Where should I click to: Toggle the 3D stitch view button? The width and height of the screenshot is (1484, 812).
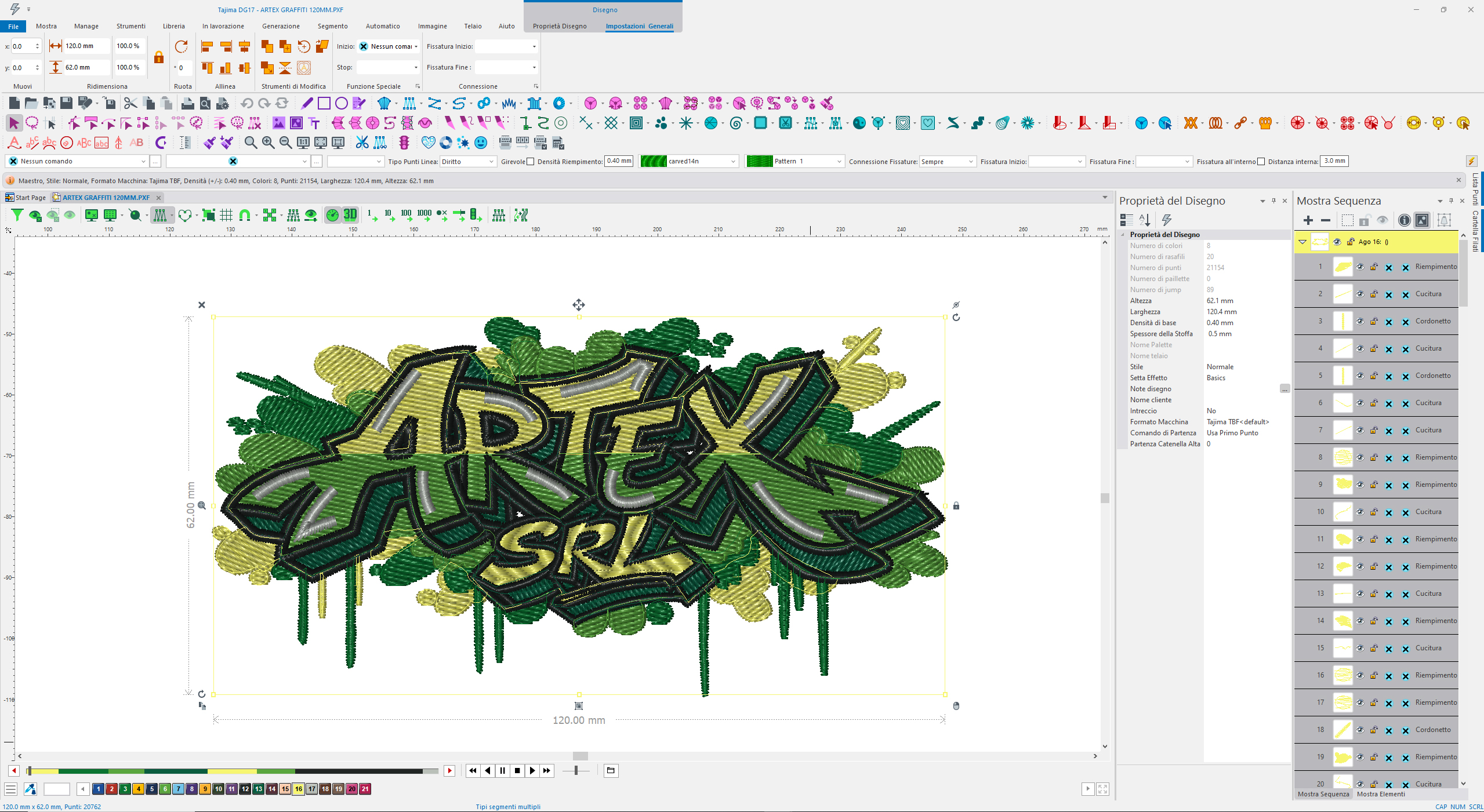pyautogui.click(x=350, y=215)
